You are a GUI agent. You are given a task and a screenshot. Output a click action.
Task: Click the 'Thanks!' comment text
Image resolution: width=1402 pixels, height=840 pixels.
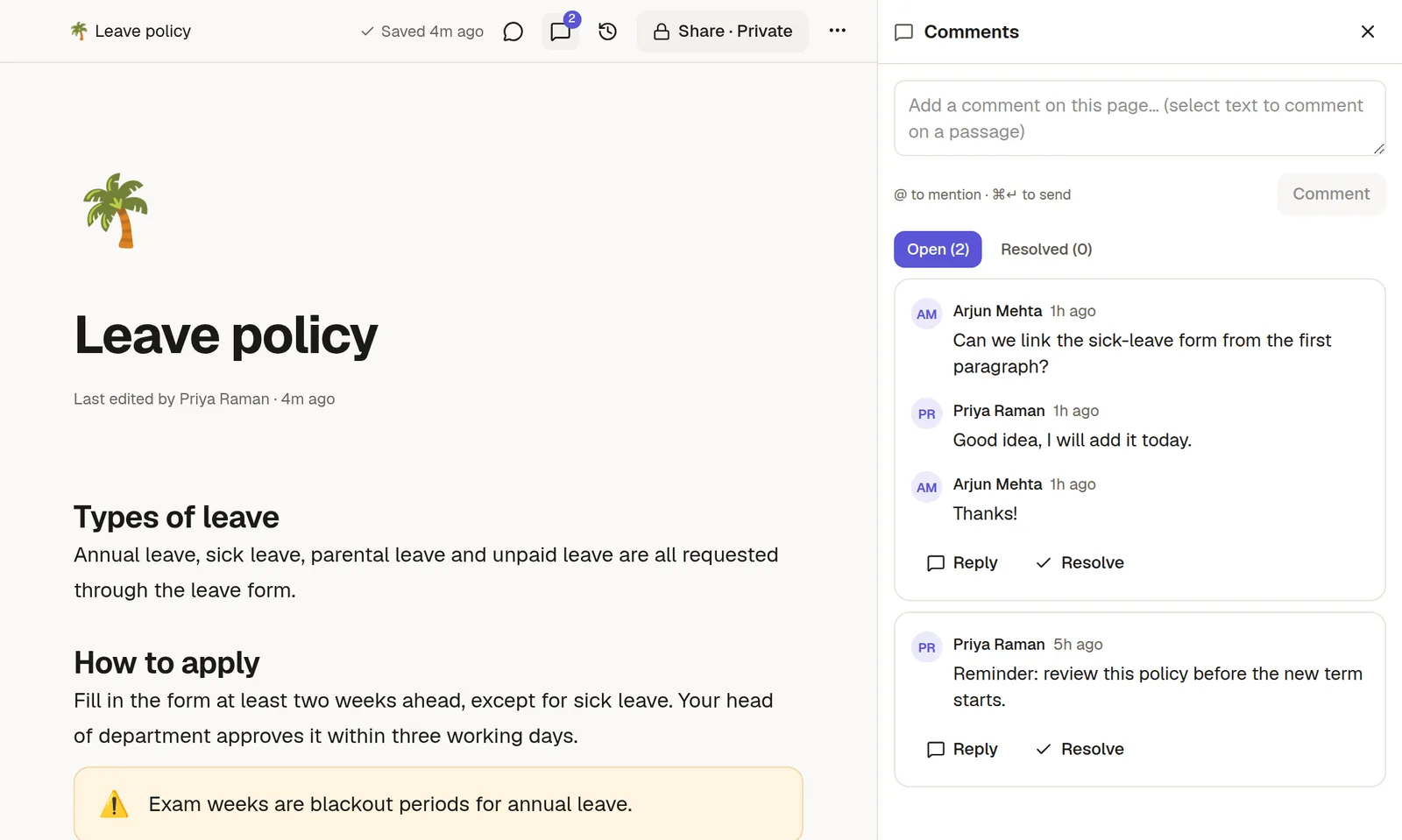985,513
